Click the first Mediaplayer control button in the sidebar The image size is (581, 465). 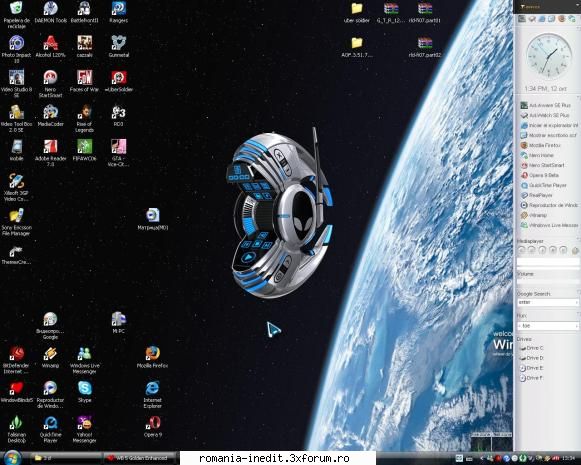coord(522,250)
